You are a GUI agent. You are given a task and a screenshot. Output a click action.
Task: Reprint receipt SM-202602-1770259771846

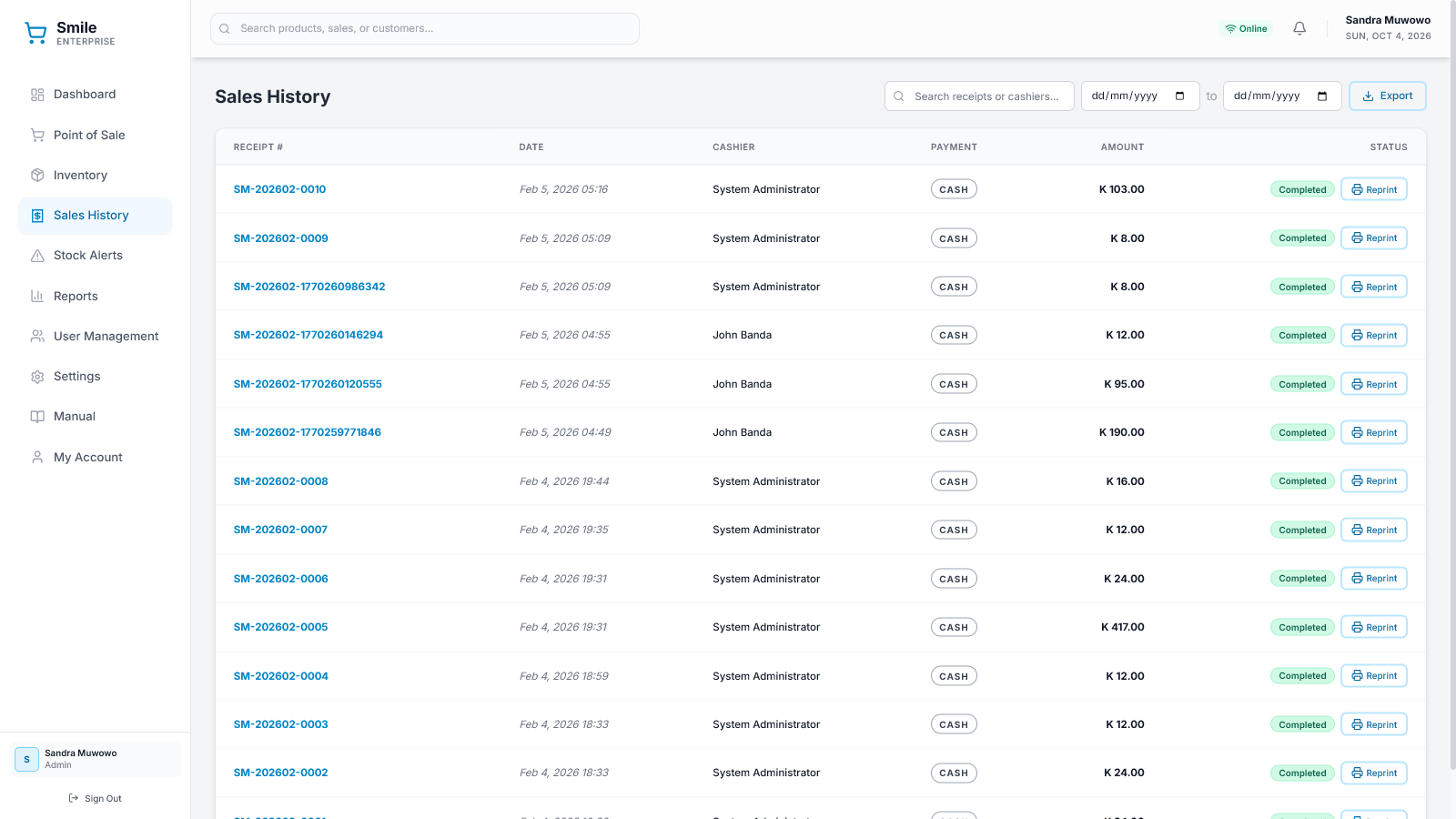[1374, 432]
